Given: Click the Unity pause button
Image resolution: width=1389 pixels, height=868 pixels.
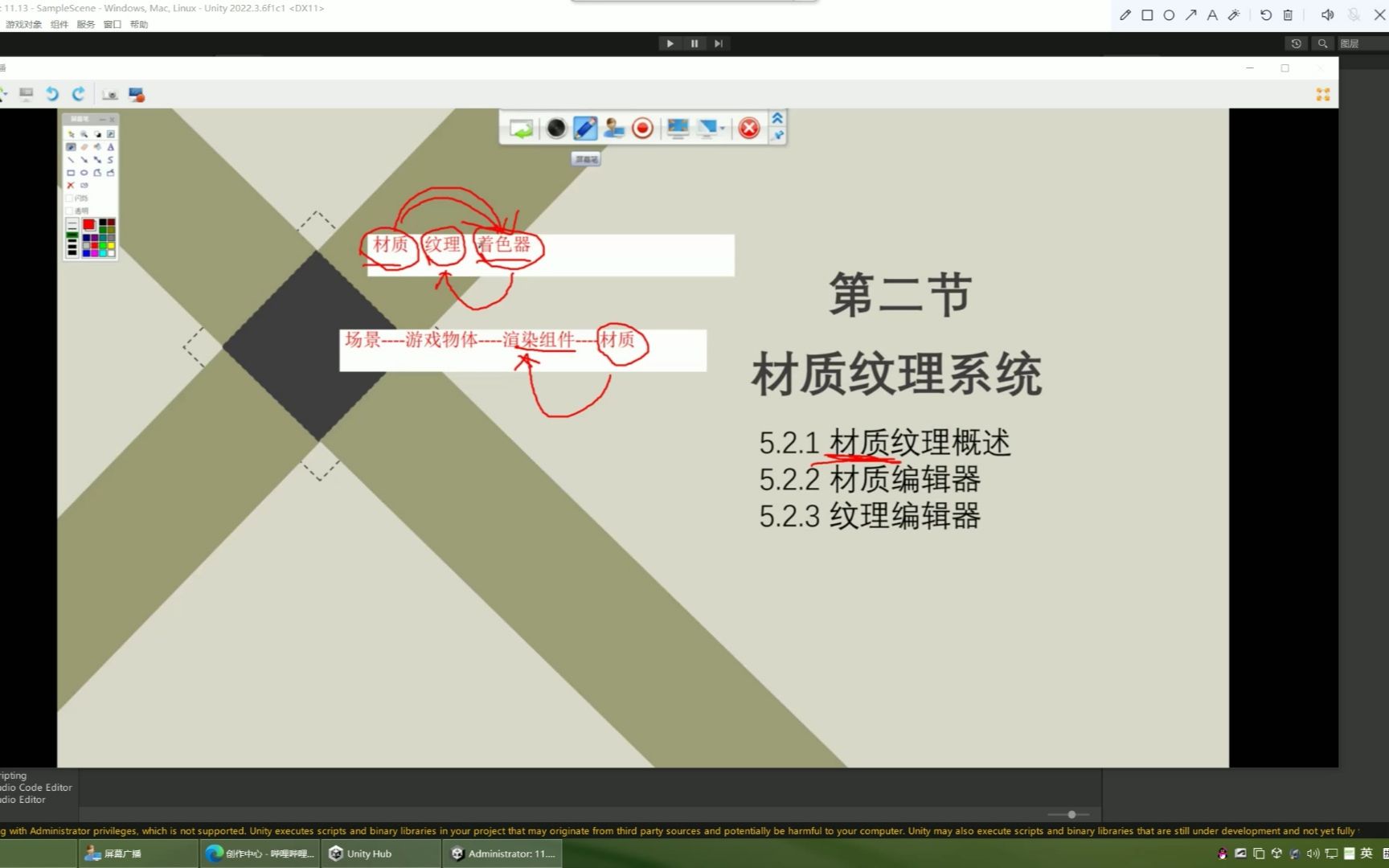Looking at the screenshot, I should coord(694,43).
